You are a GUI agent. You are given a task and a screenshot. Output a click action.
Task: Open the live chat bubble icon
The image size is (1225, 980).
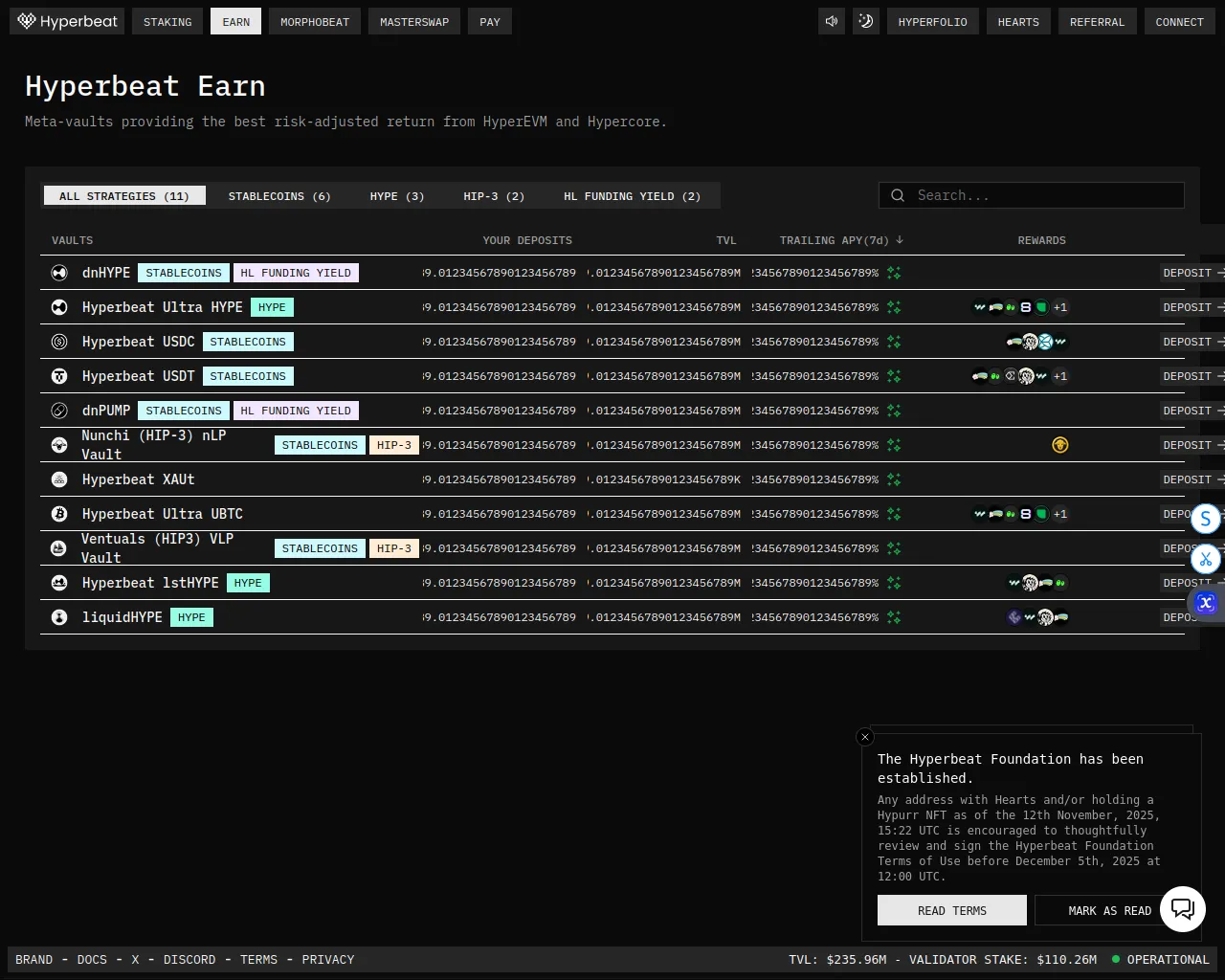pos(1183,909)
